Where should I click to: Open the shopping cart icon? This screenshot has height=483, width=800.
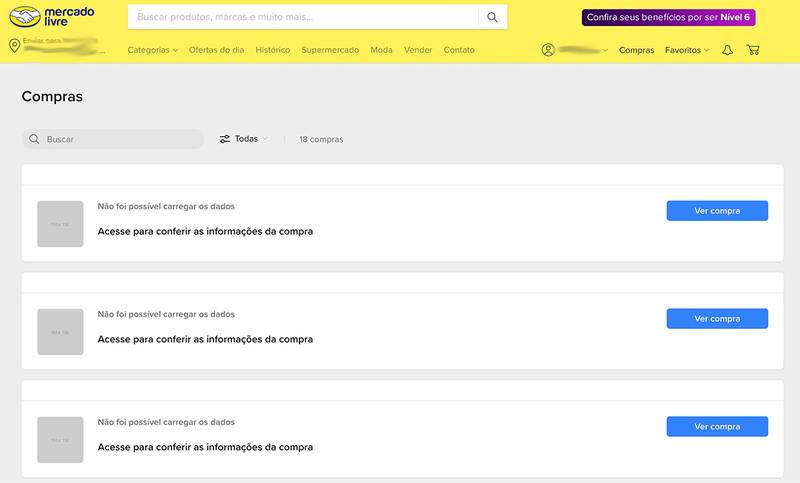pyautogui.click(x=753, y=50)
